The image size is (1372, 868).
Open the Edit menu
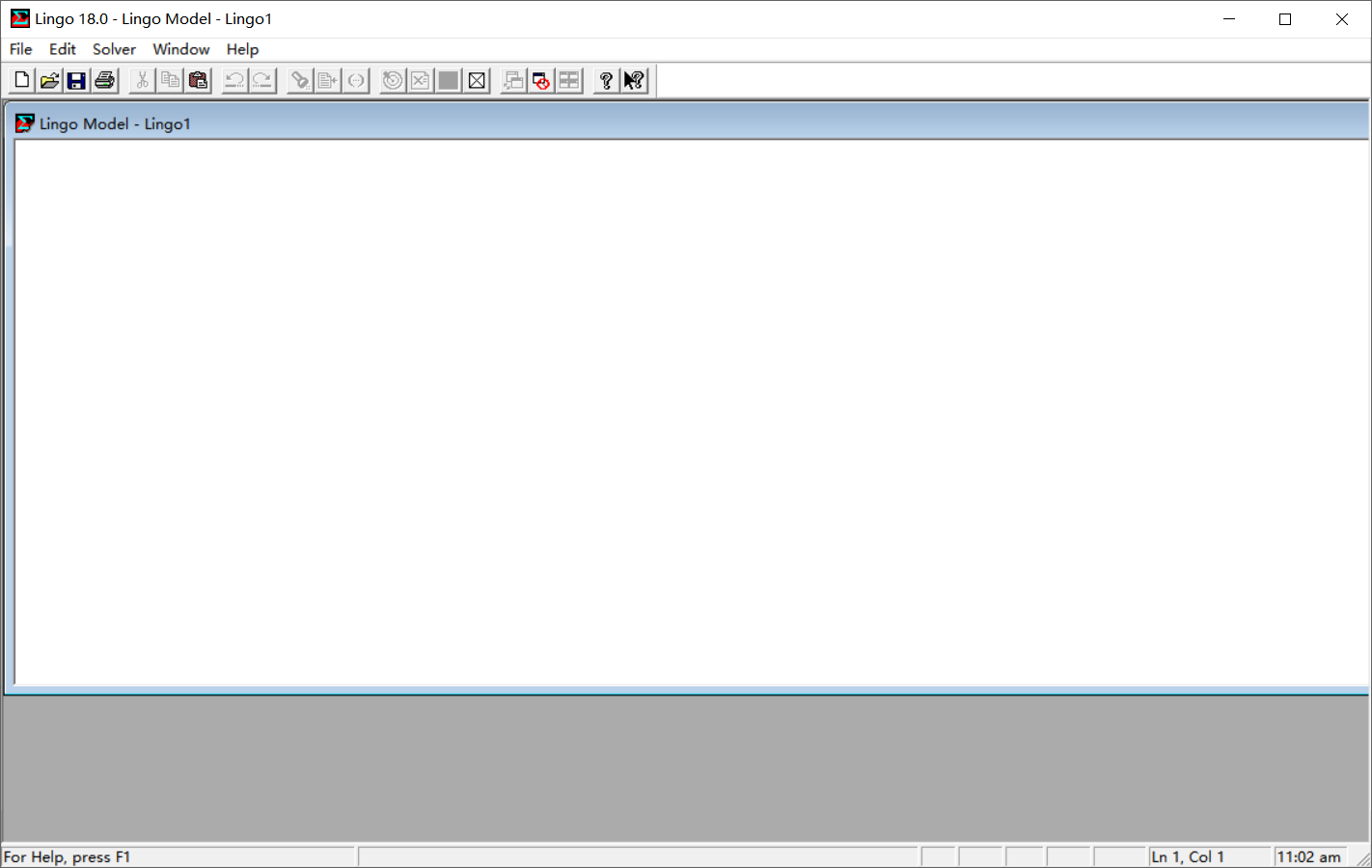click(63, 49)
